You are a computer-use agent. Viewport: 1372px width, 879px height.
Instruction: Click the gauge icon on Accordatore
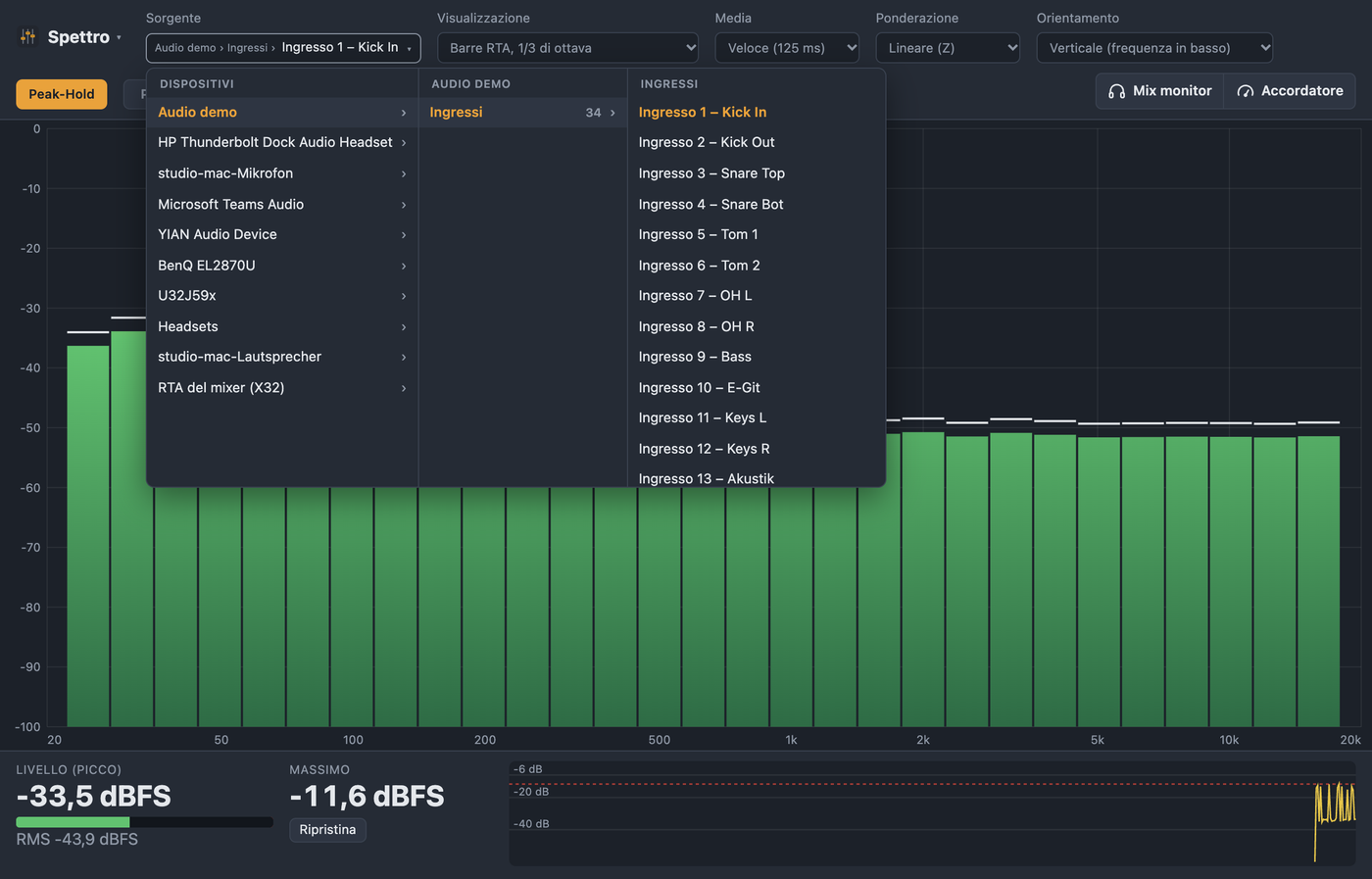(x=1246, y=91)
